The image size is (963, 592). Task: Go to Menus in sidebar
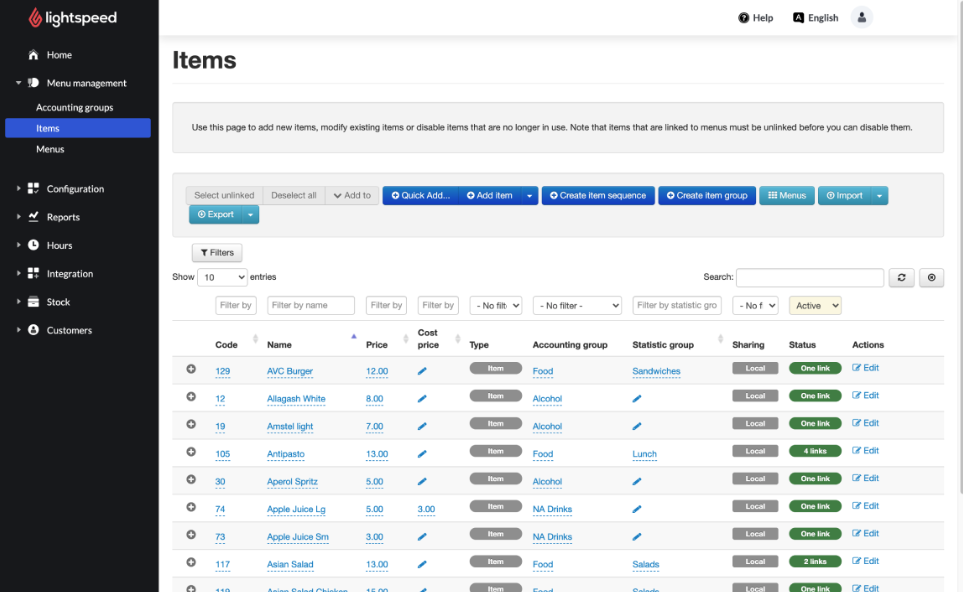click(50, 149)
